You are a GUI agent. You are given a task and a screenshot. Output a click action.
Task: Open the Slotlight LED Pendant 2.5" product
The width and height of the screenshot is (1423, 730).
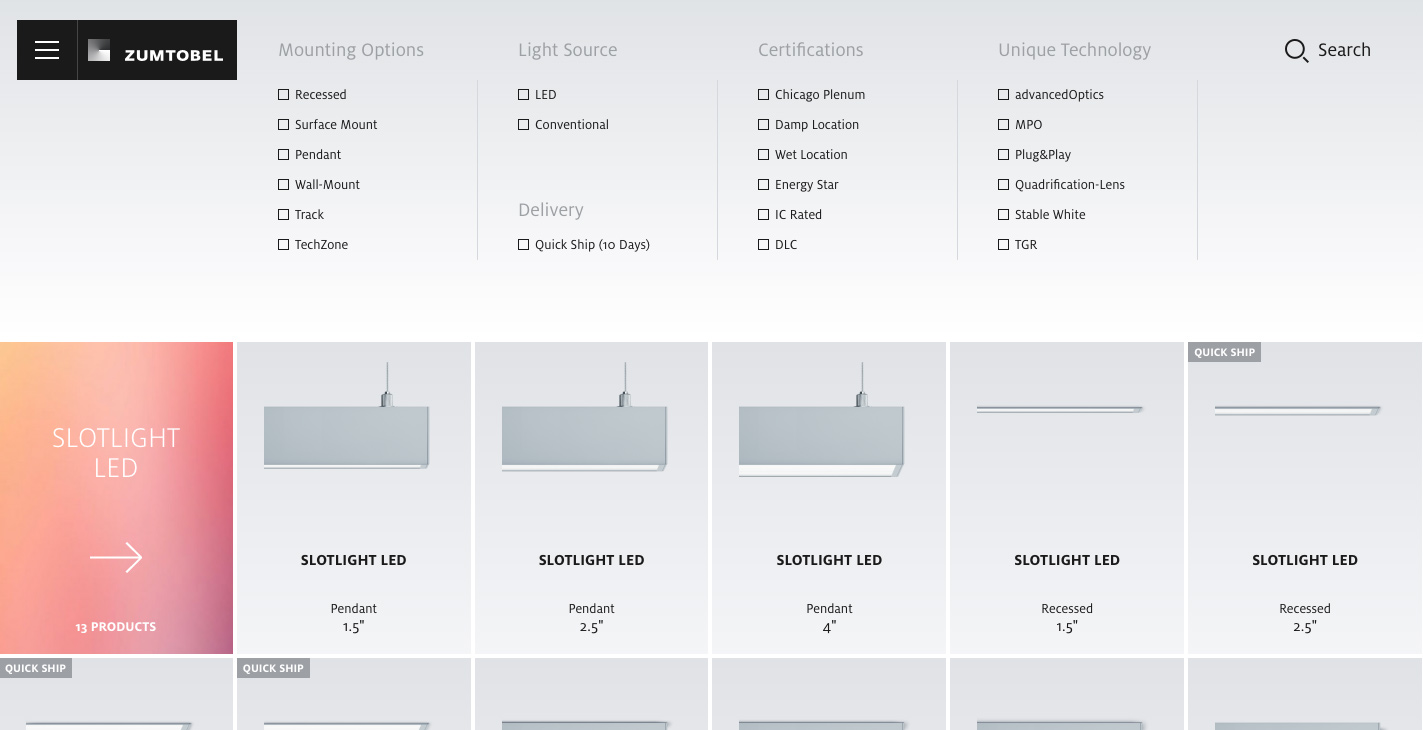coord(592,498)
